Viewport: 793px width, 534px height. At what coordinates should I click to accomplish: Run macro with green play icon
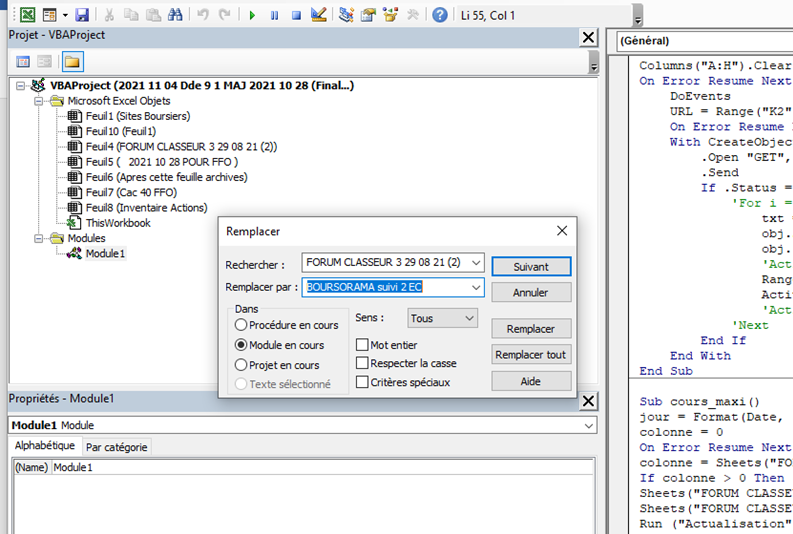click(x=251, y=15)
